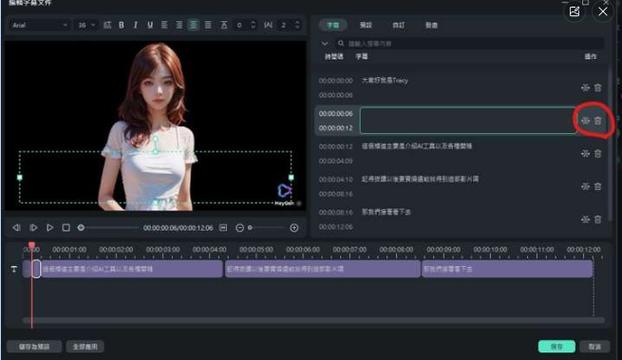
Task: Toggle italic formatting in subtitle toolbar
Action: tap(136, 25)
